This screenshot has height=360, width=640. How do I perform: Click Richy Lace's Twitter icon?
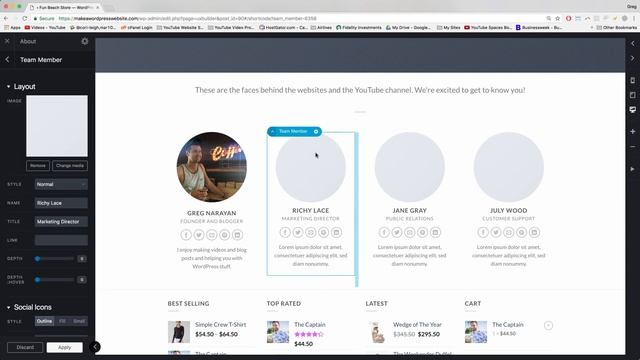point(298,232)
